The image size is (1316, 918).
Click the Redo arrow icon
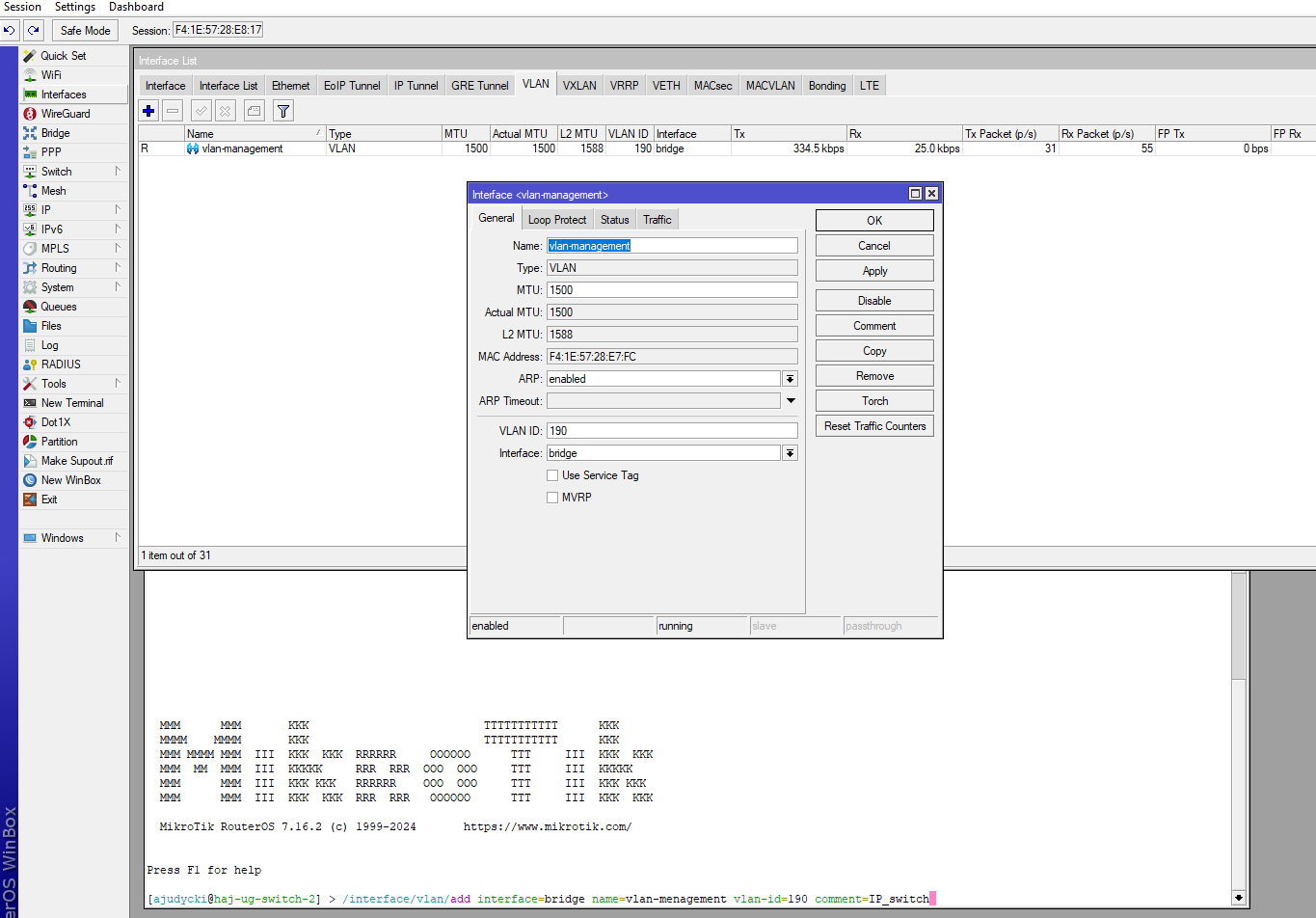tap(33, 30)
